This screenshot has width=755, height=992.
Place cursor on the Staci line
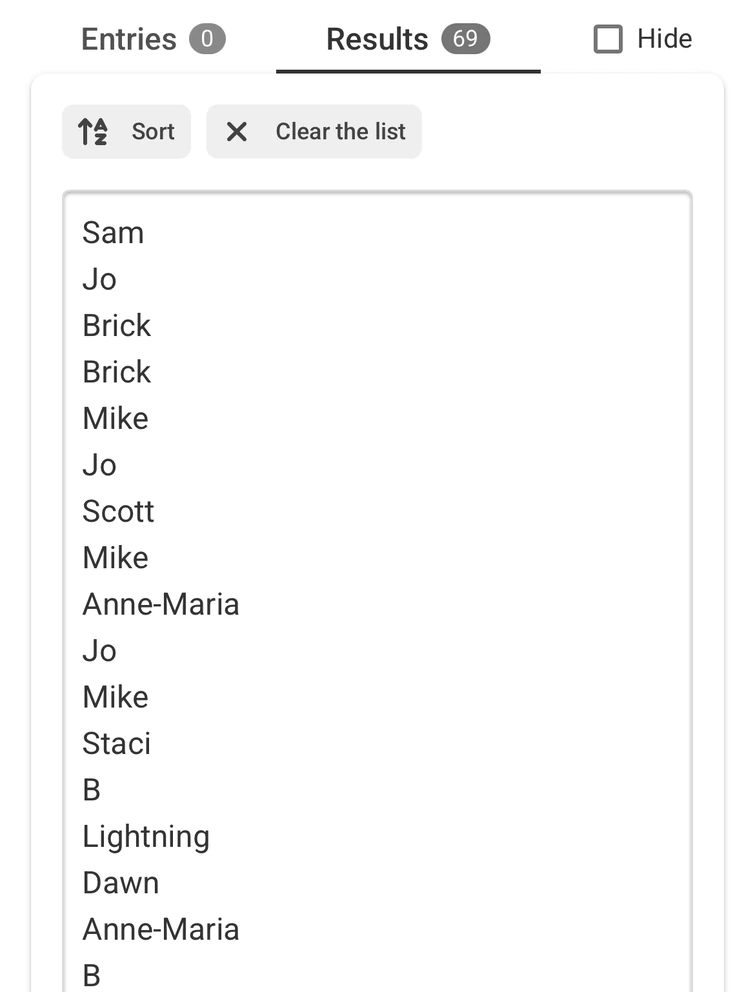pos(116,744)
